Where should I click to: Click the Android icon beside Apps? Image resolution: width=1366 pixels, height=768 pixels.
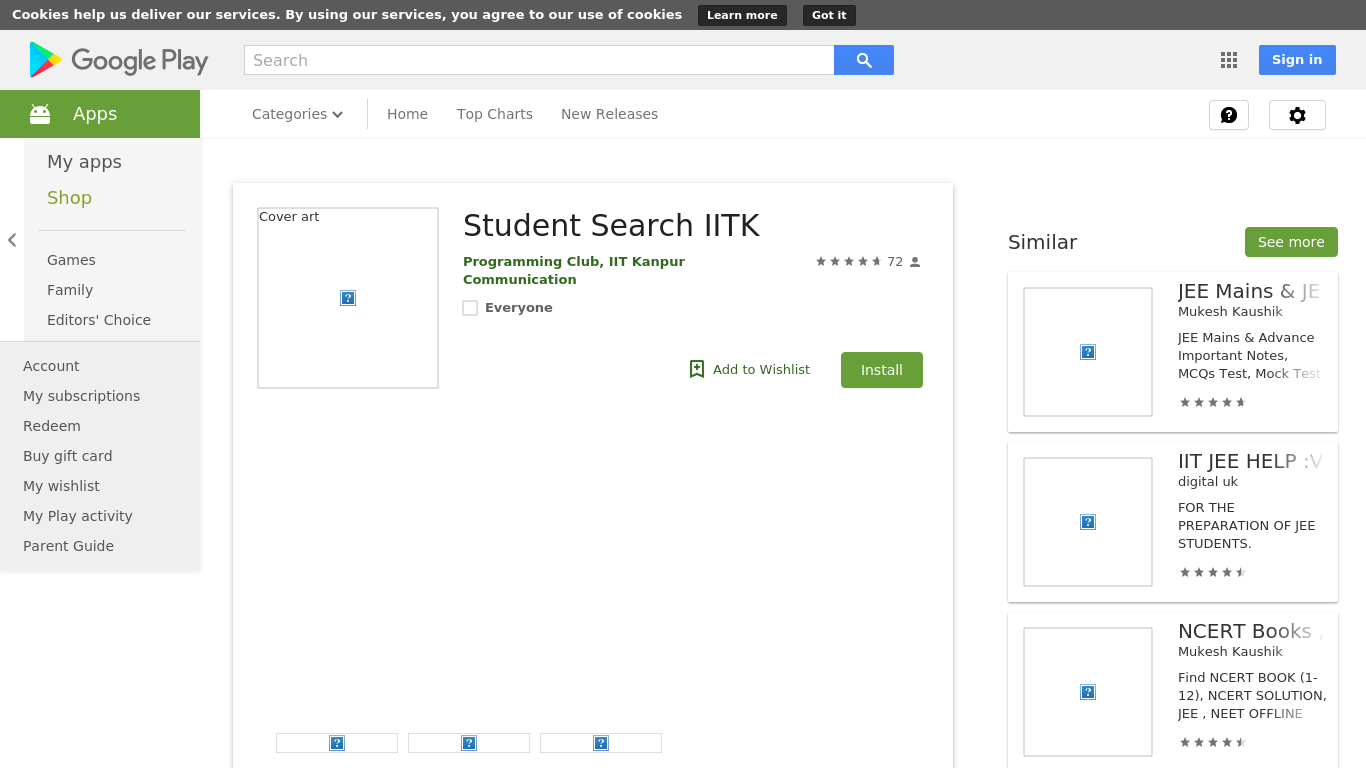point(40,114)
